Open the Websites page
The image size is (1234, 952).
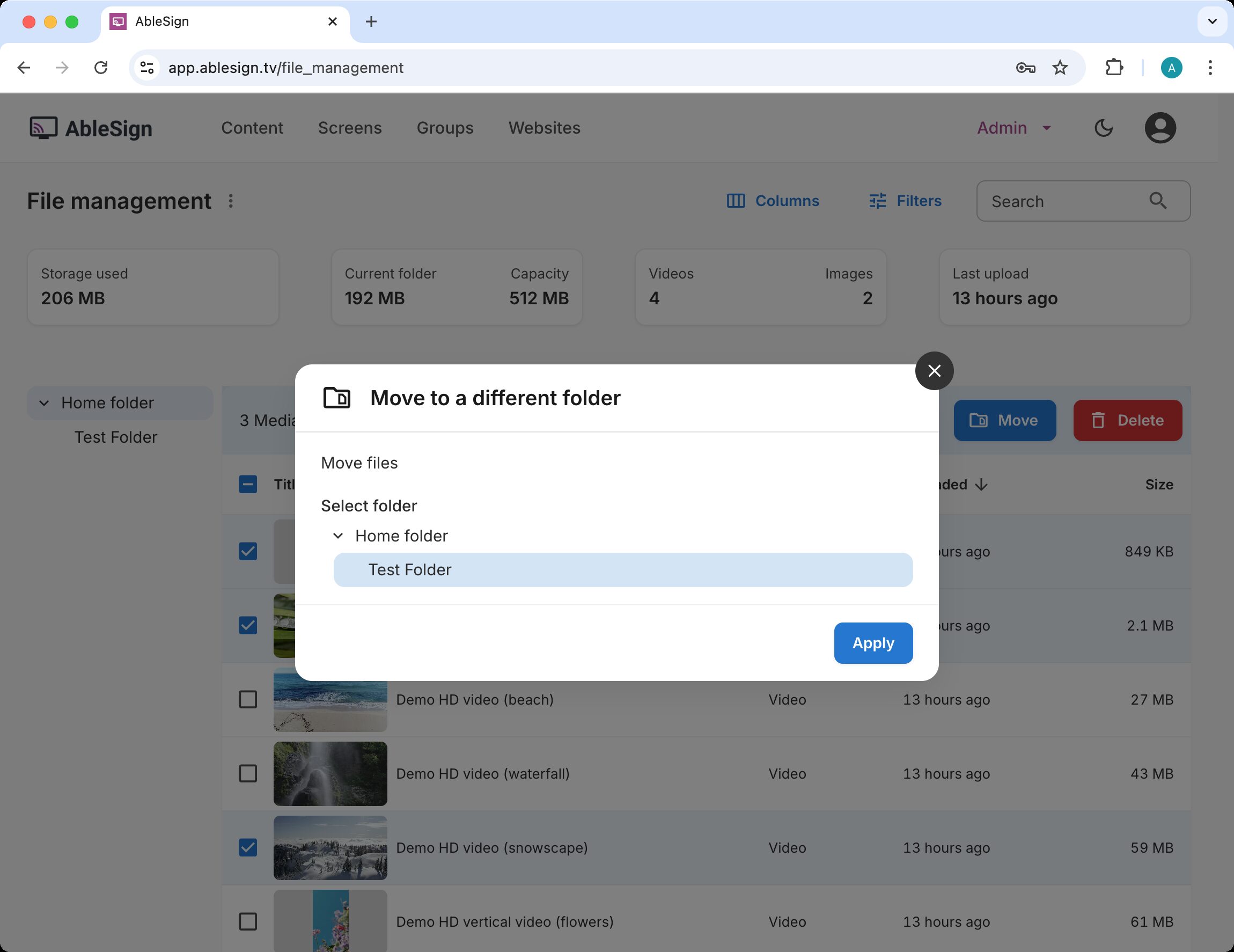click(544, 128)
